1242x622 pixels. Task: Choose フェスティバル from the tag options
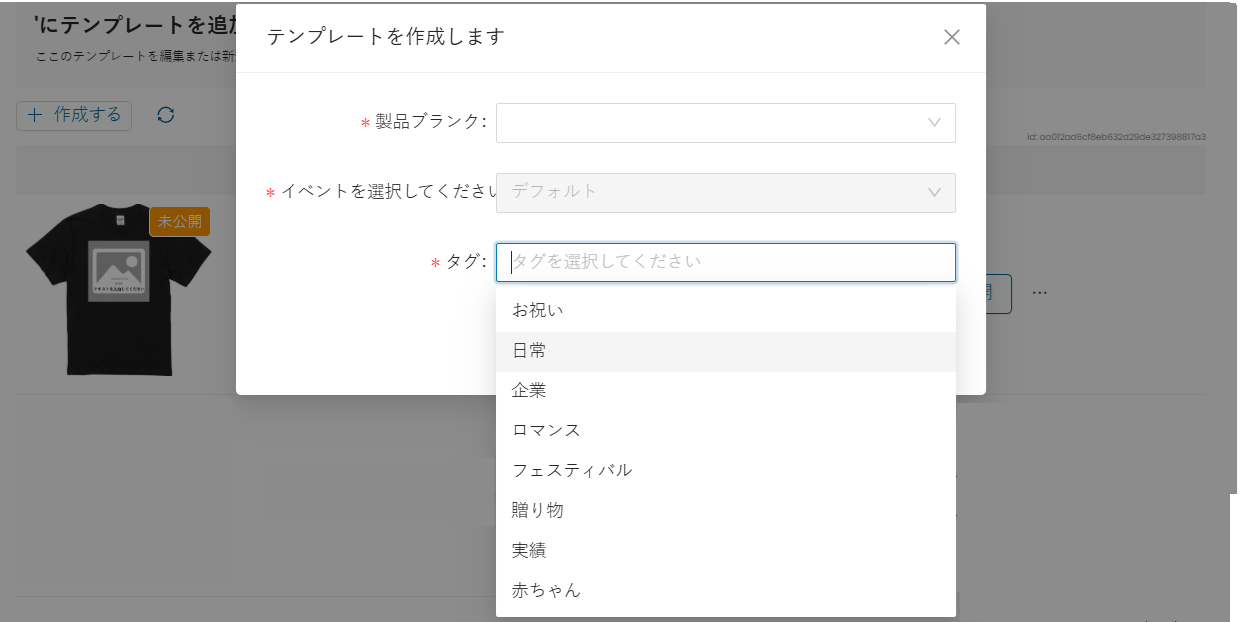coord(571,470)
